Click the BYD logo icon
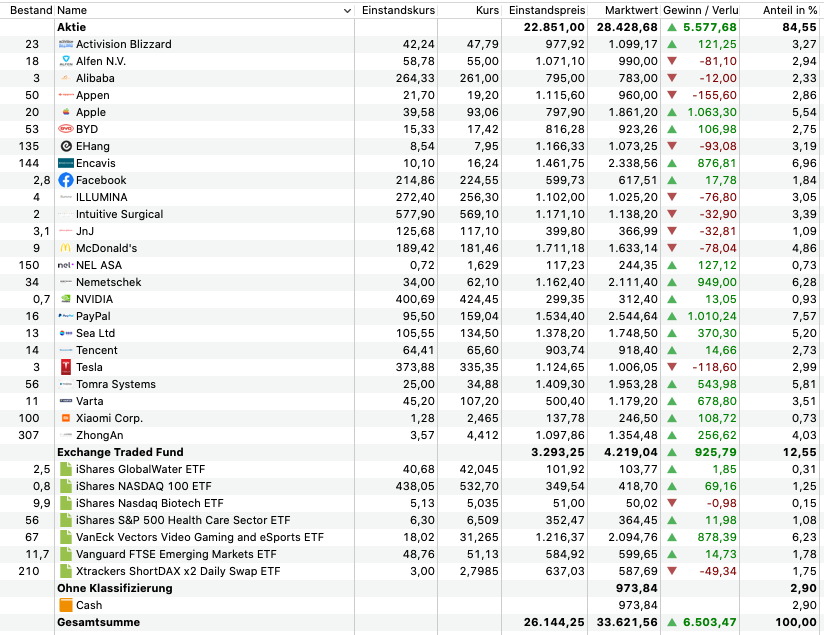Image resolution: width=824 pixels, height=635 pixels. [66, 129]
